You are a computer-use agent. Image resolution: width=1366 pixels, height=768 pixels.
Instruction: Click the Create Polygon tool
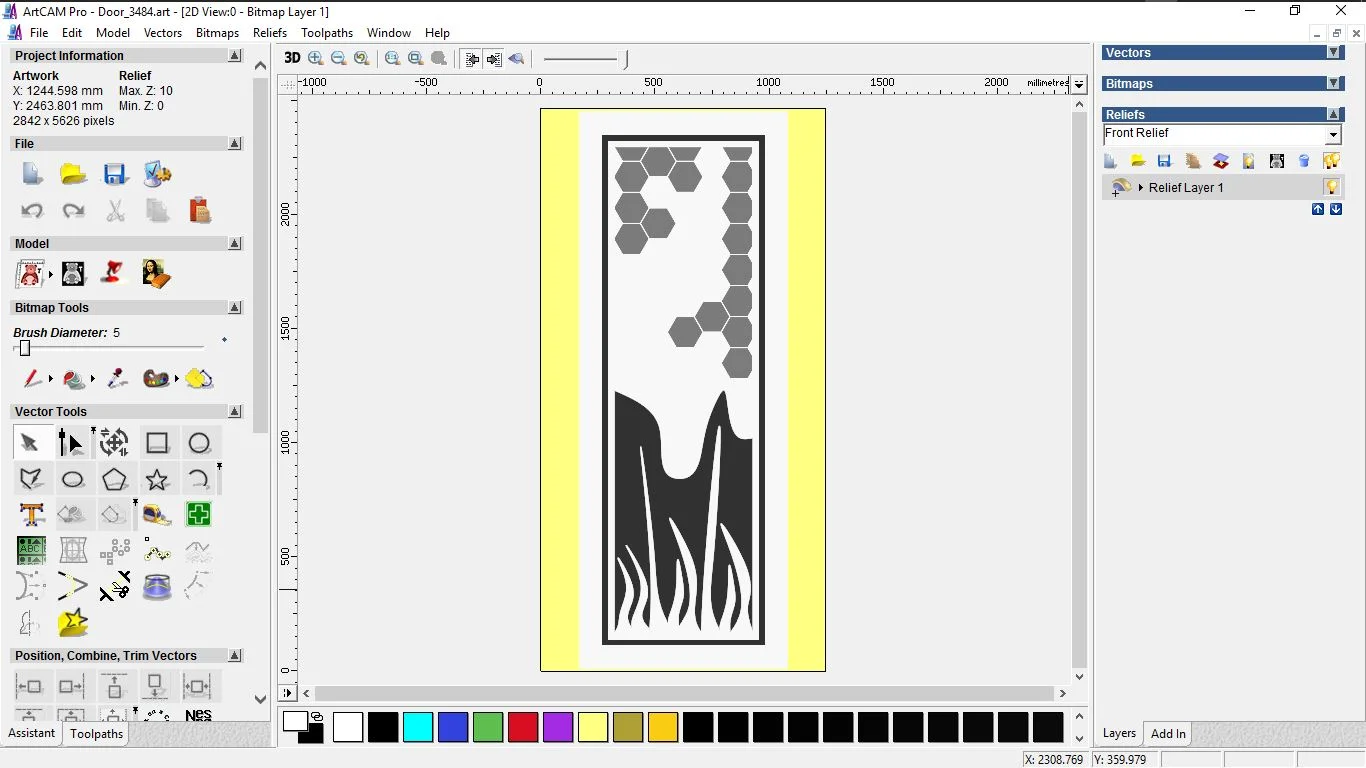click(x=115, y=479)
